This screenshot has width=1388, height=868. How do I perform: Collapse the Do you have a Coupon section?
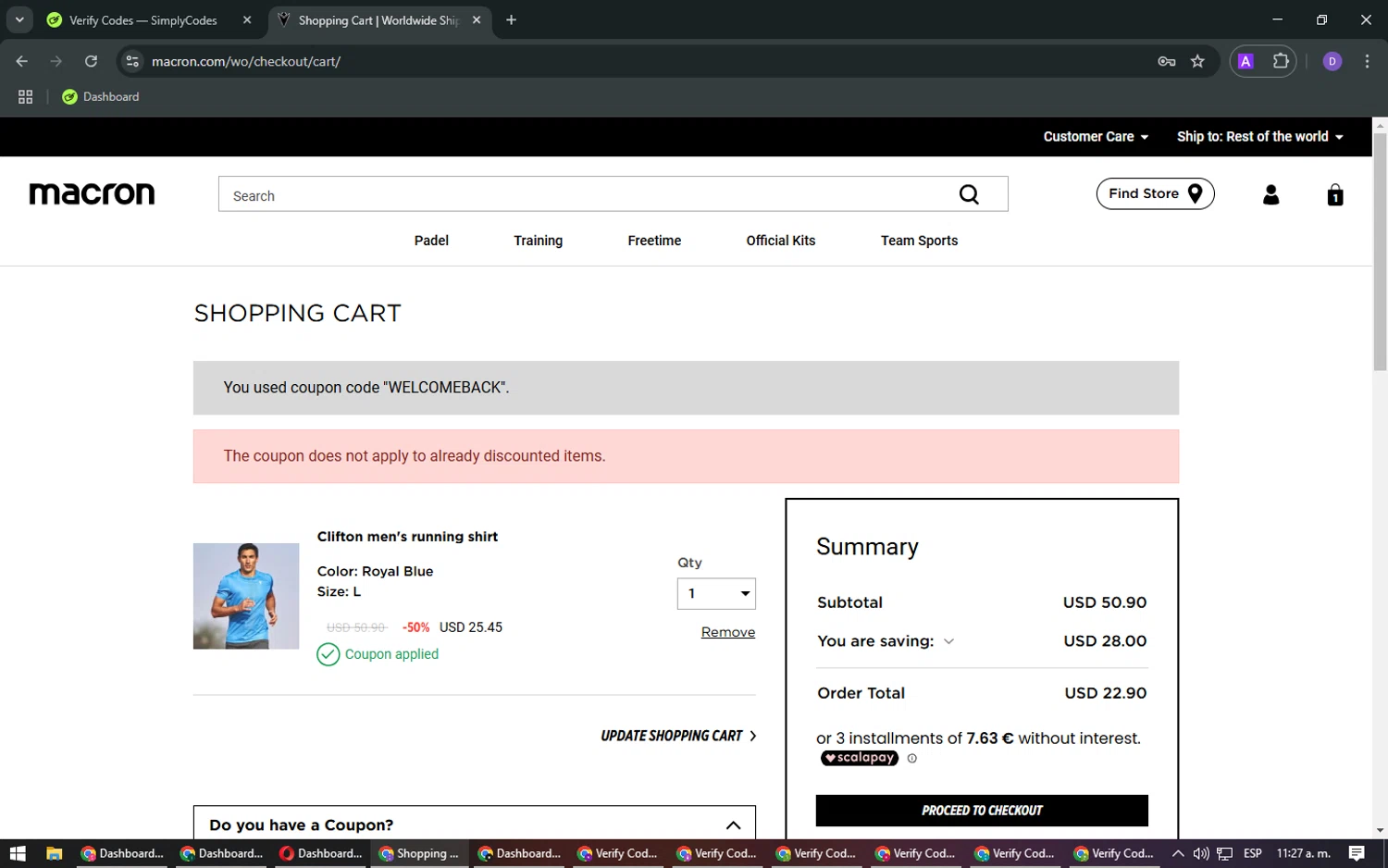pos(733,825)
